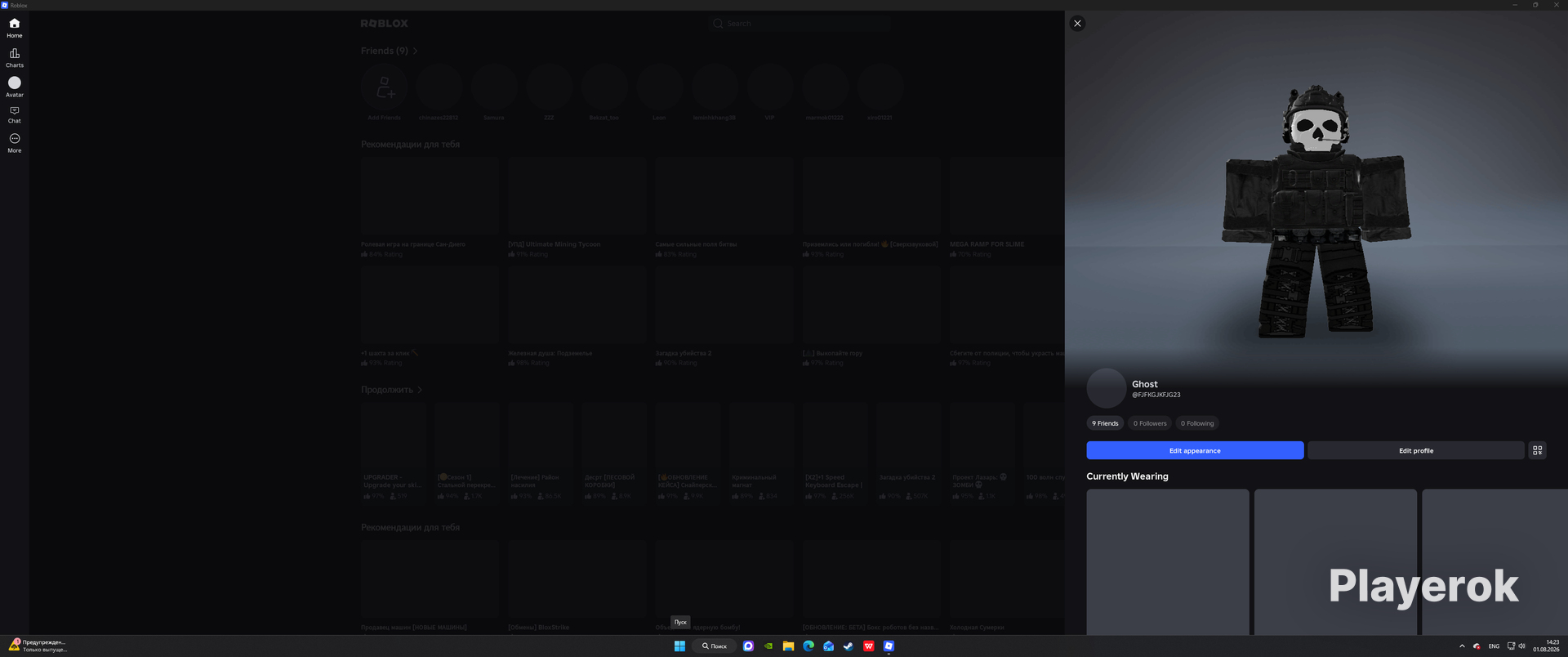The image size is (1568, 657).
Task: Open the [Обмены] BlockStrike game card
Action: (x=577, y=586)
